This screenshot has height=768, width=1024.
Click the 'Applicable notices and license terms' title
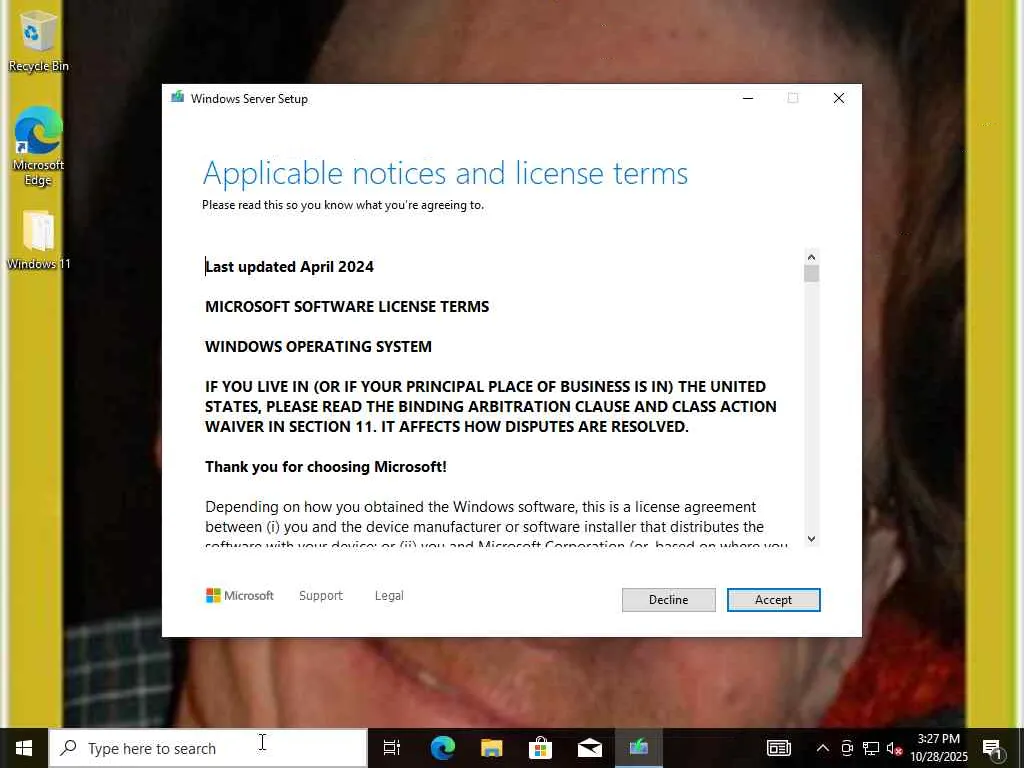point(445,173)
